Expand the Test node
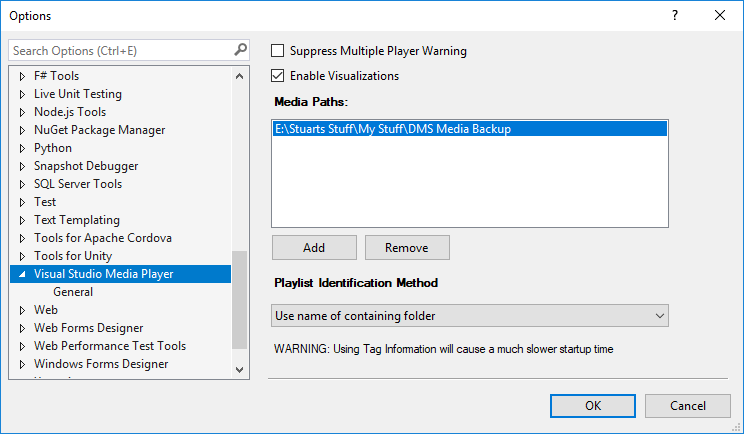 tap(22, 202)
